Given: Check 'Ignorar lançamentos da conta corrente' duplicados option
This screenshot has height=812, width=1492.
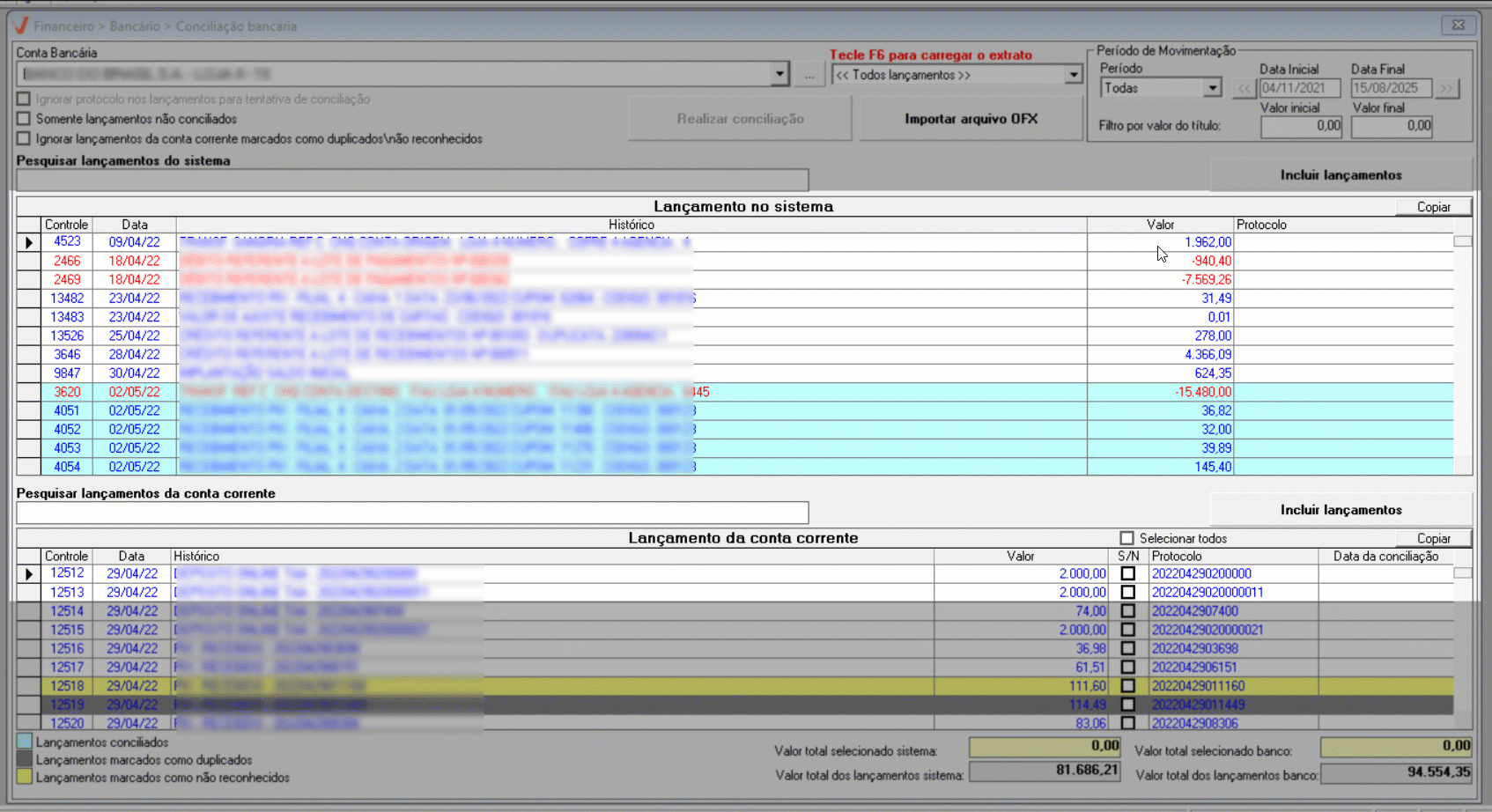Looking at the screenshot, I should point(24,138).
